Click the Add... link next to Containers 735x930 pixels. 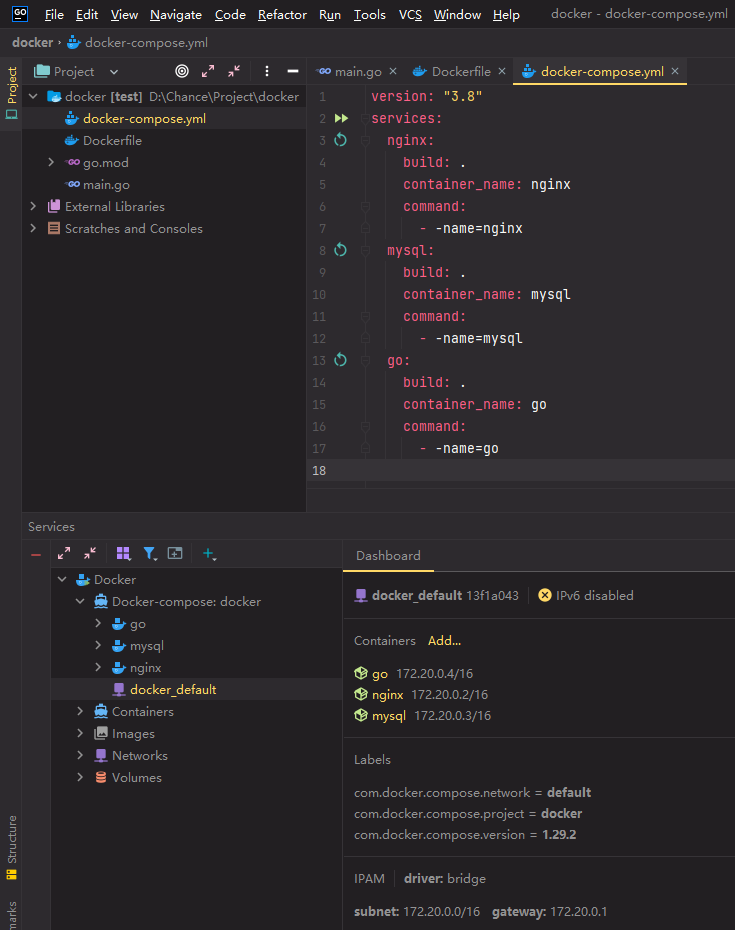coord(444,640)
